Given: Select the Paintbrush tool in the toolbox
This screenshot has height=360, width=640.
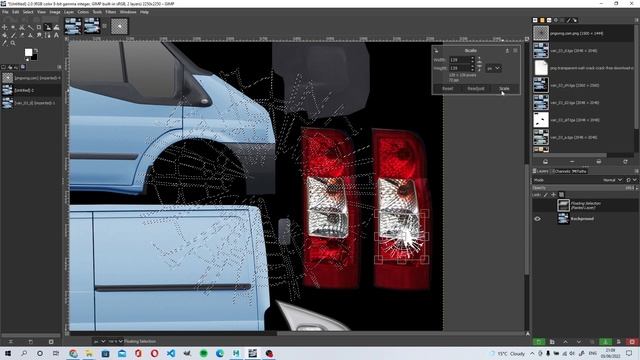Looking at the screenshot, I should coord(13,36).
